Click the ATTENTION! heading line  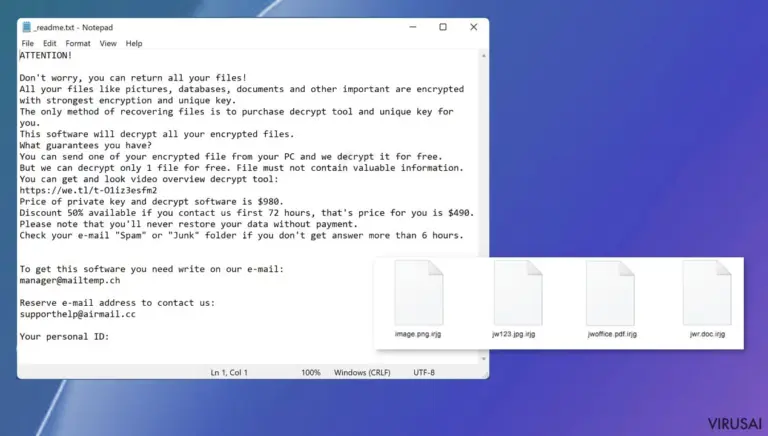pos(46,55)
